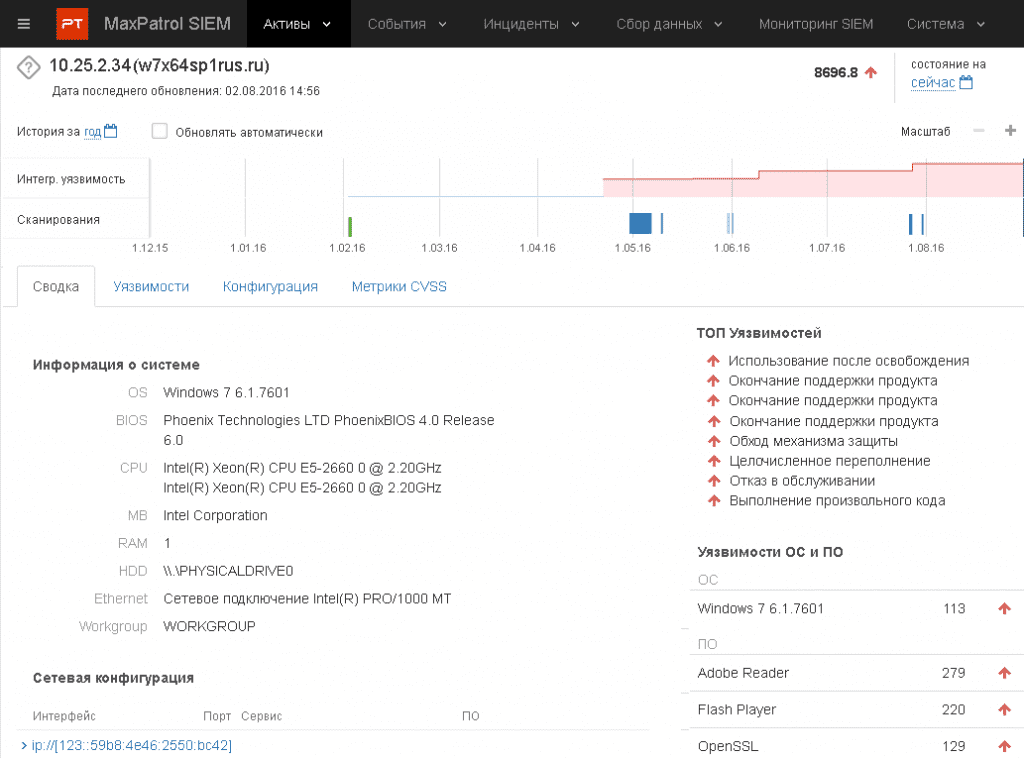Open the 'Активы' dropdown menu
This screenshot has width=1024, height=758.
[298, 24]
